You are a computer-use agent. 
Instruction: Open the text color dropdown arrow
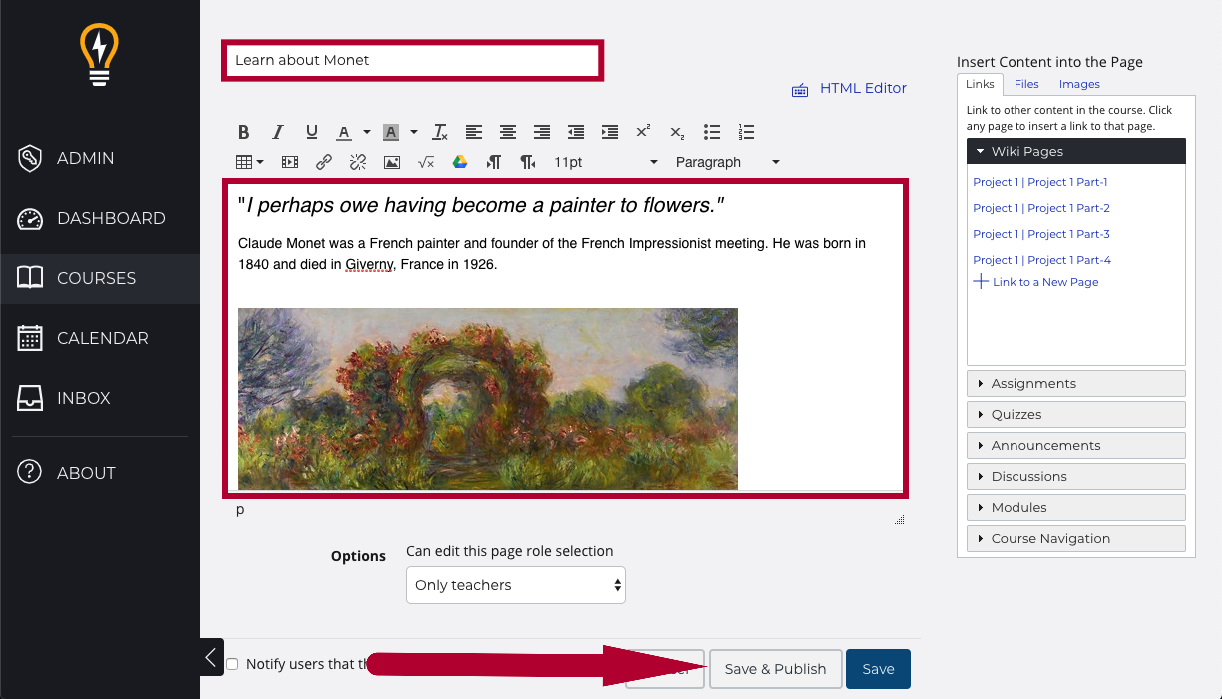pos(367,132)
